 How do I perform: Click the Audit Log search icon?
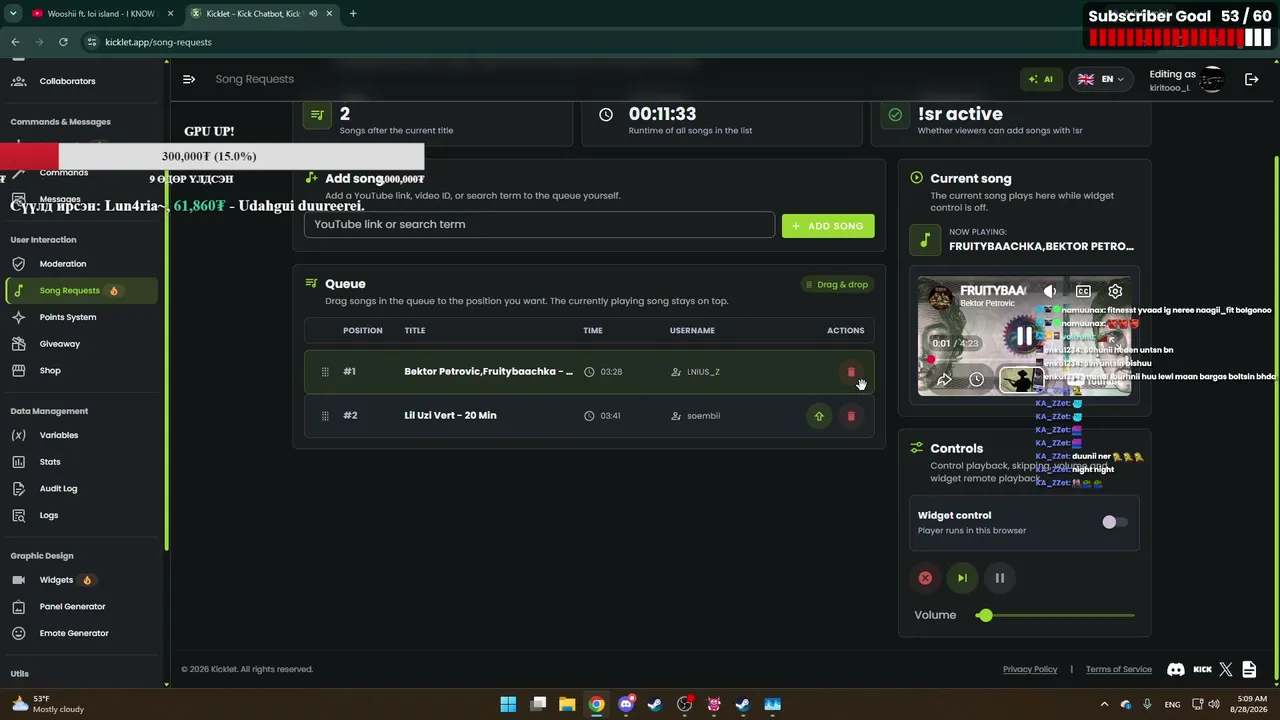(x=18, y=489)
